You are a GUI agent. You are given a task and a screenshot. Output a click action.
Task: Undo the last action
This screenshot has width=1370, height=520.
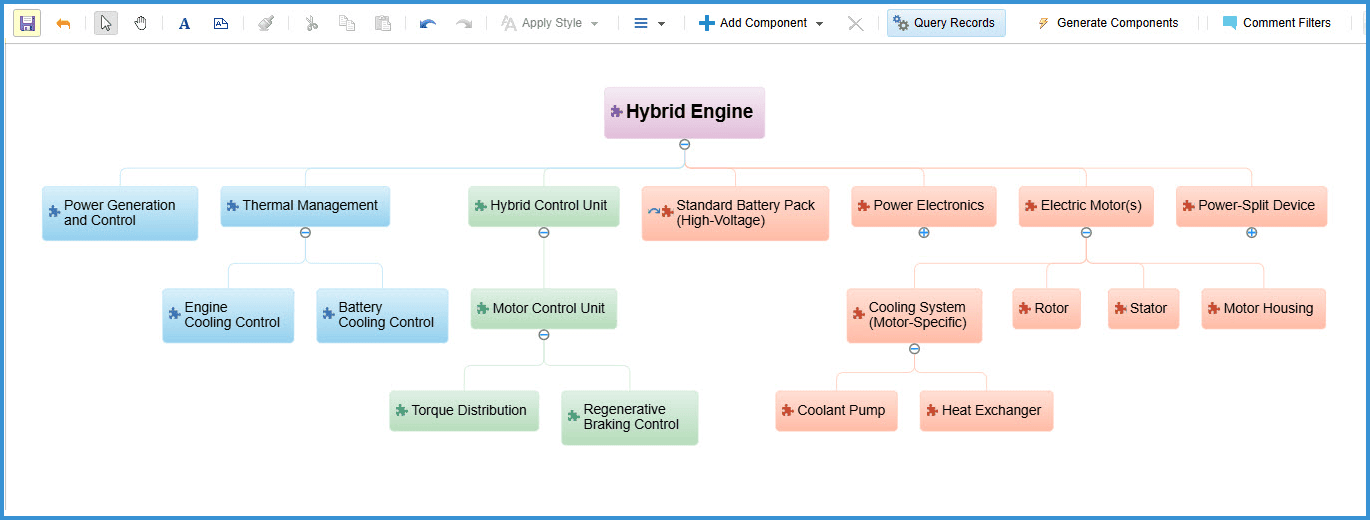point(428,23)
